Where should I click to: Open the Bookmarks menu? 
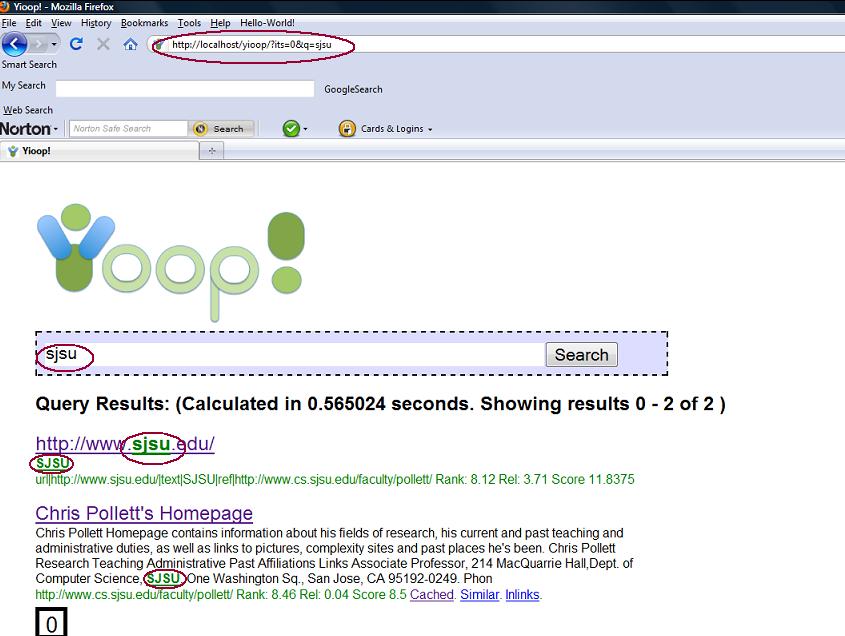point(144,23)
